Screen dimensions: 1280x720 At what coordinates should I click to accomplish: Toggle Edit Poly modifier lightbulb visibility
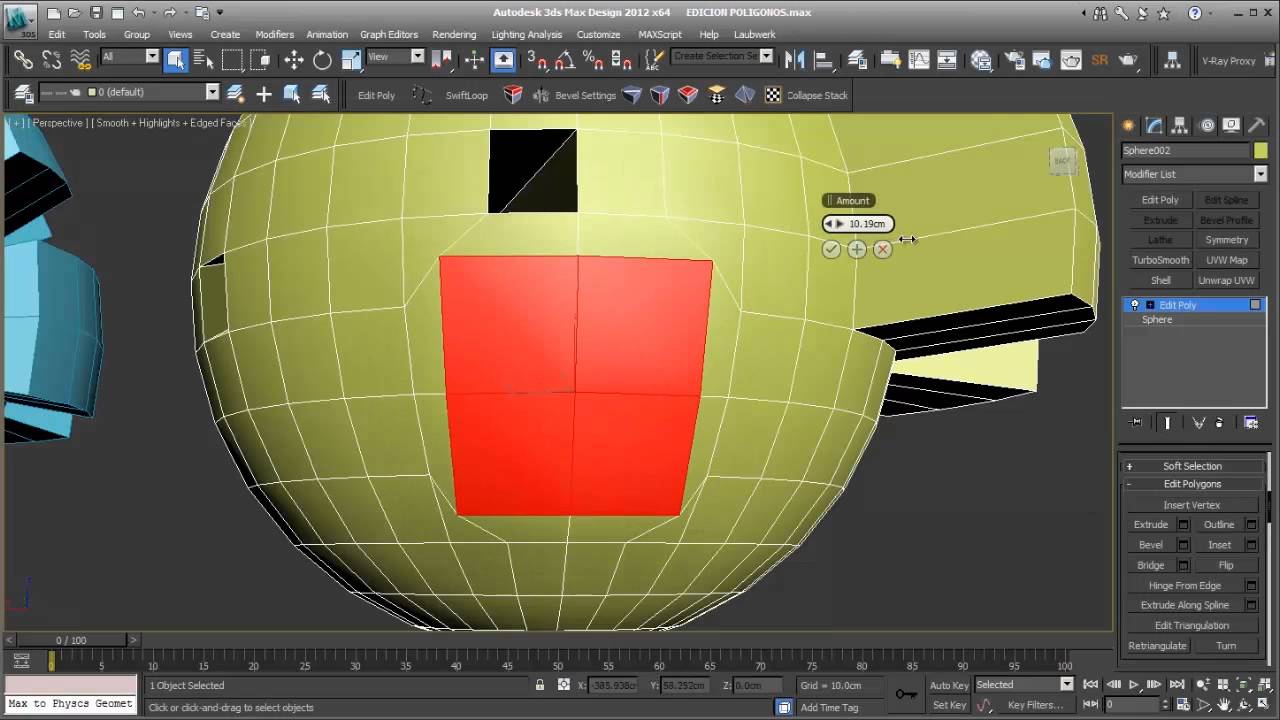click(x=1134, y=305)
